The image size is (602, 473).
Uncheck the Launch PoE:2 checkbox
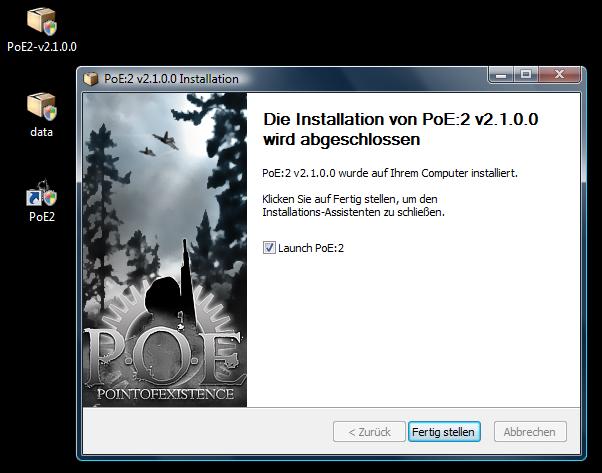click(269, 248)
